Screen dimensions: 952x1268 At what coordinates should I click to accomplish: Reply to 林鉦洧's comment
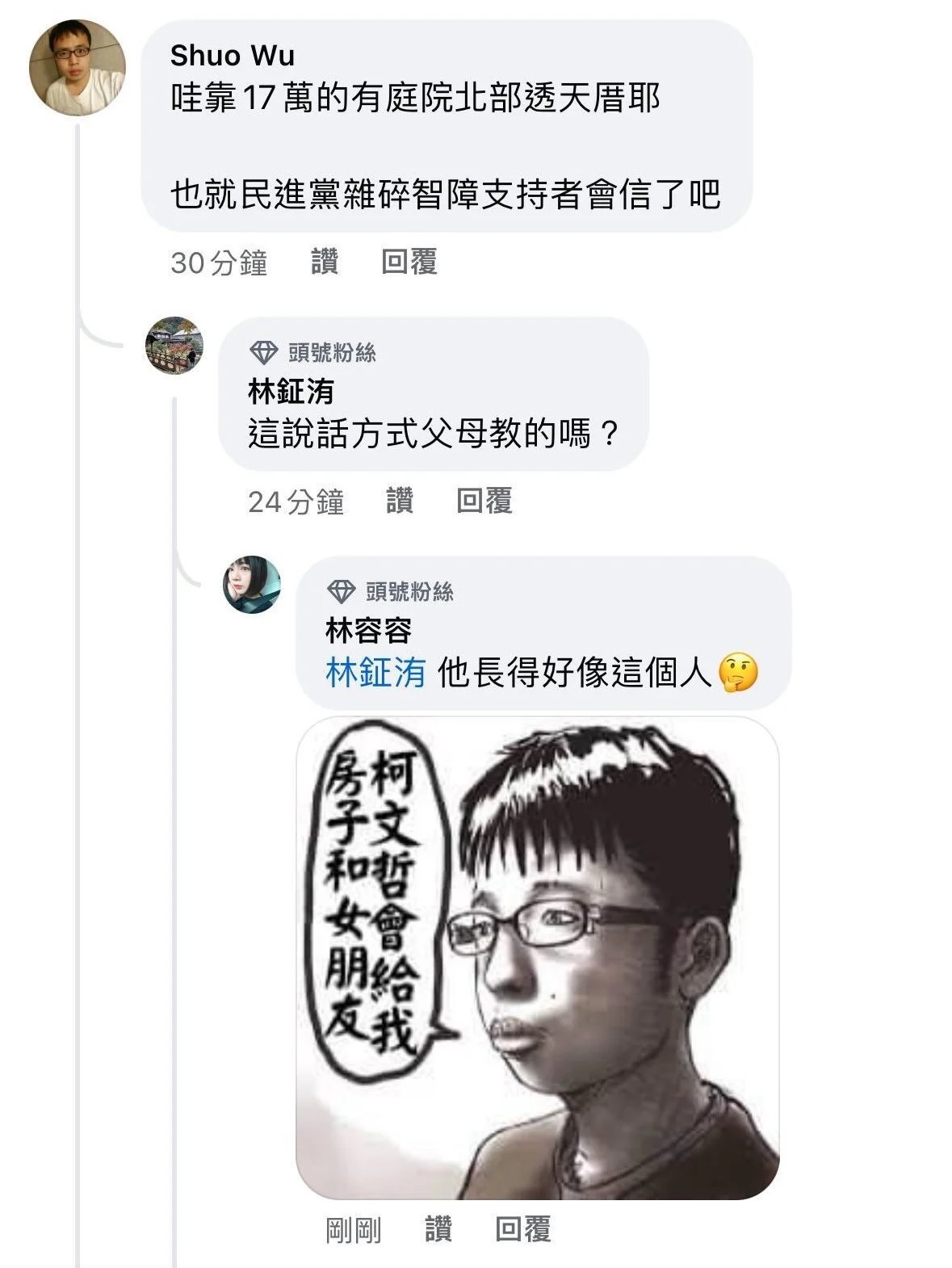(484, 501)
